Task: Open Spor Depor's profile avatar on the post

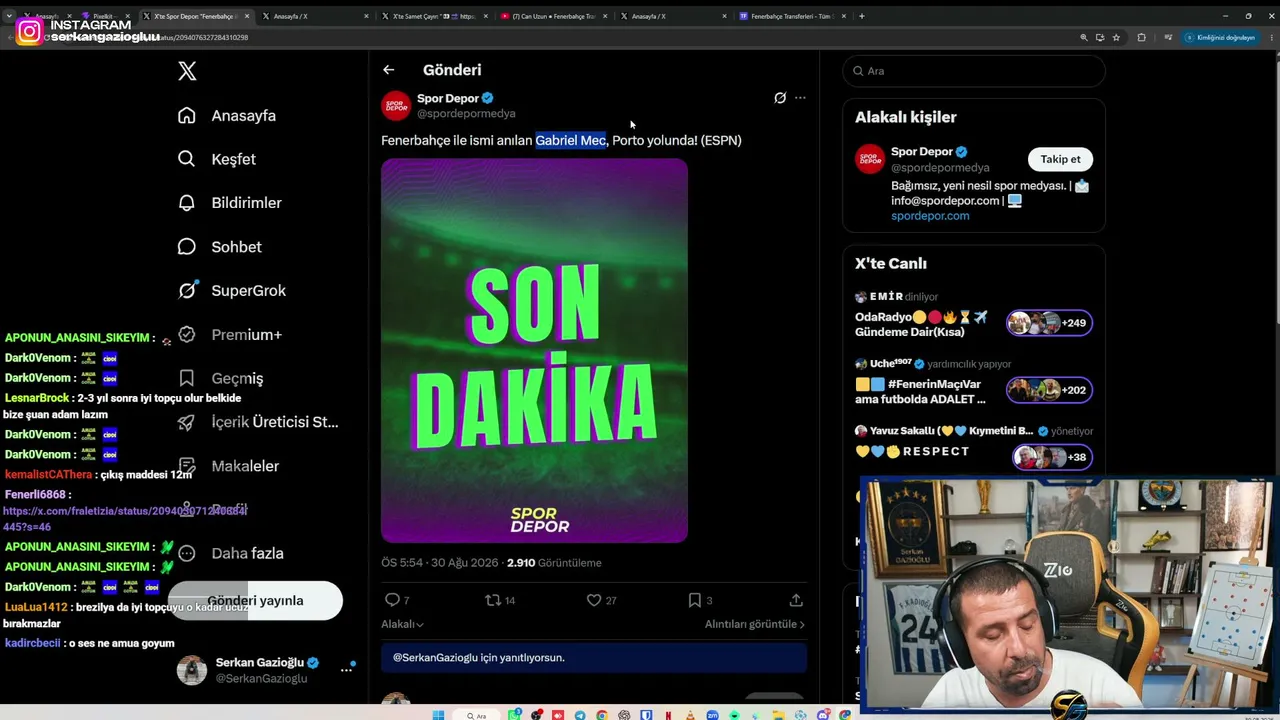Action: click(x=396, y=105)
